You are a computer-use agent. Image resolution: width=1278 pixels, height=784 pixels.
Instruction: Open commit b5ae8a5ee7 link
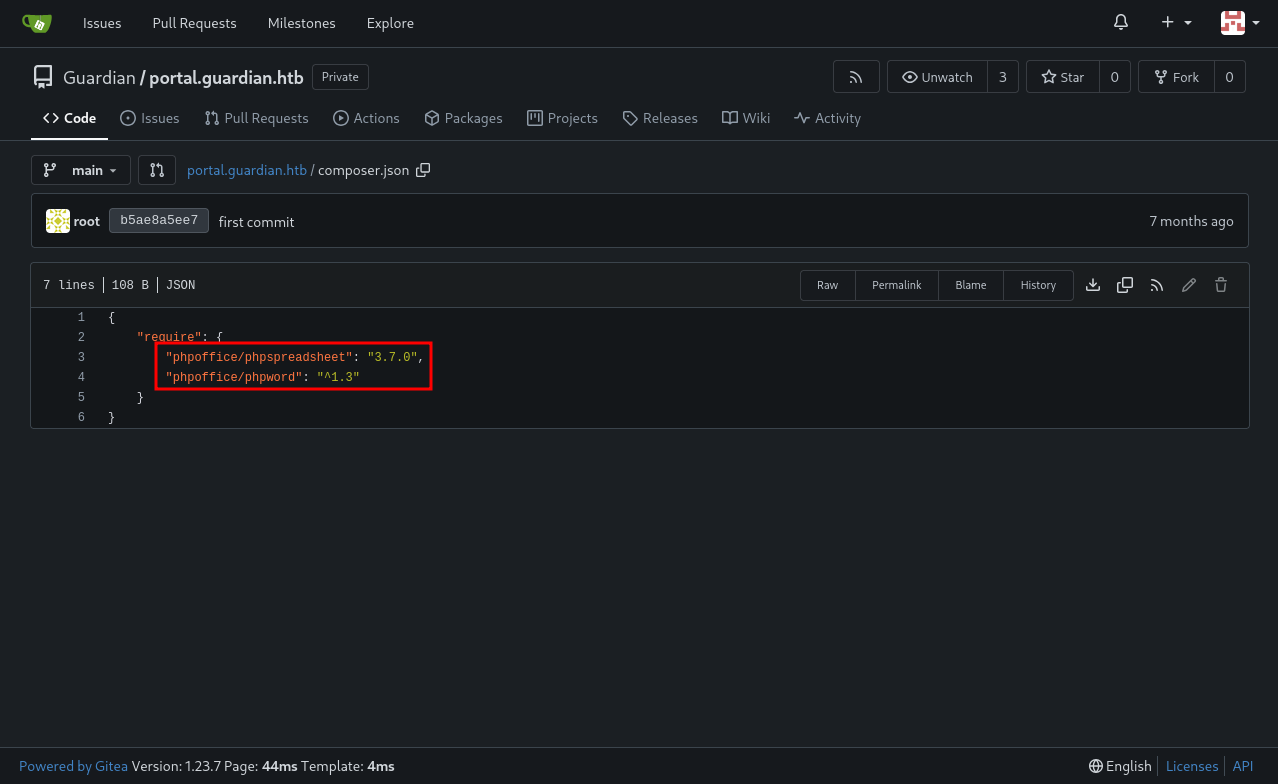pyautogui.click(x=159, y=221)
